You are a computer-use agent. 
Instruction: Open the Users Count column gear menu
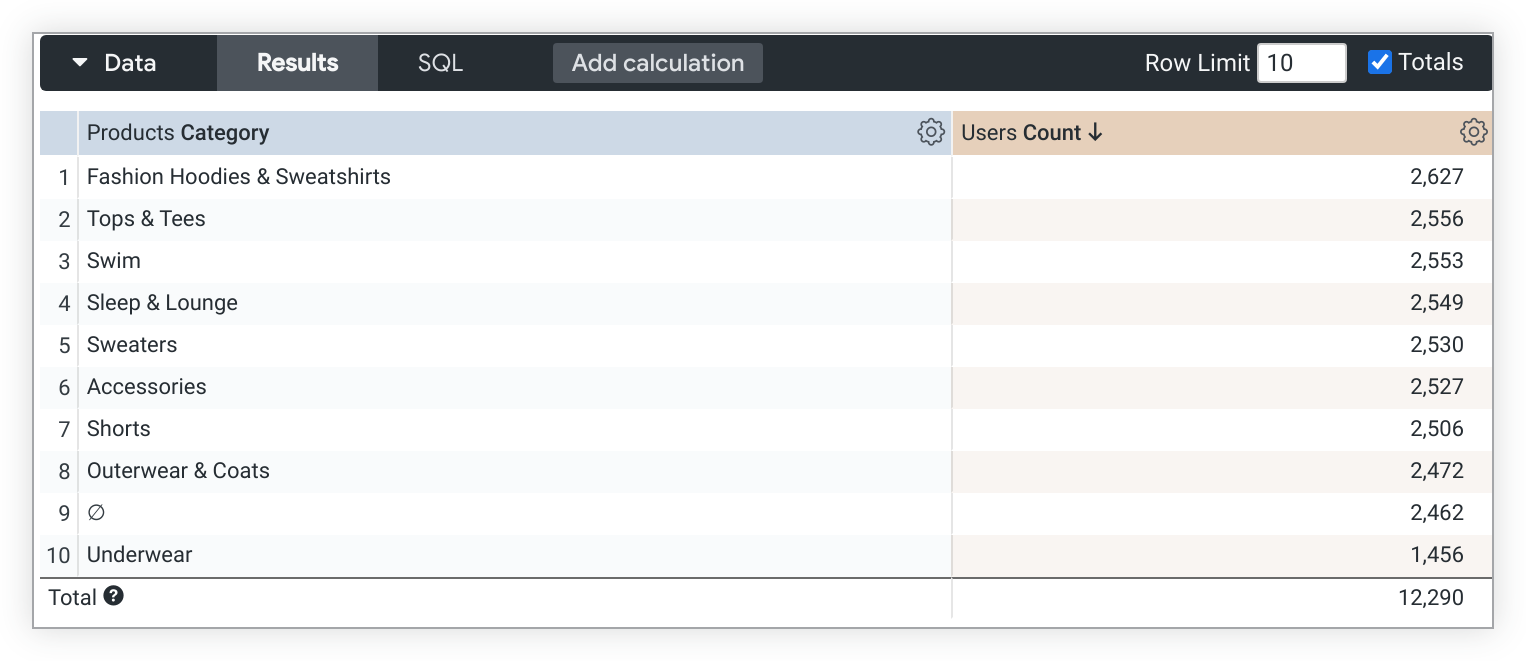(x=1473, y=132)
